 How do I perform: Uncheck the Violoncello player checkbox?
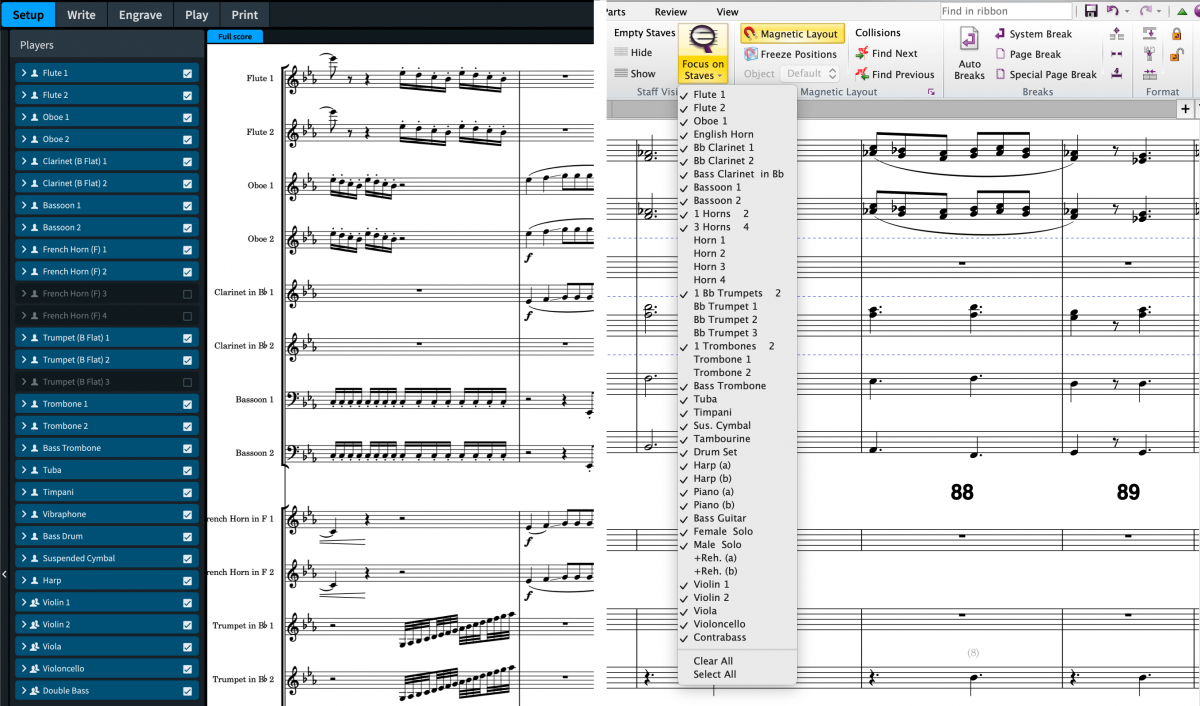[187, 669]
